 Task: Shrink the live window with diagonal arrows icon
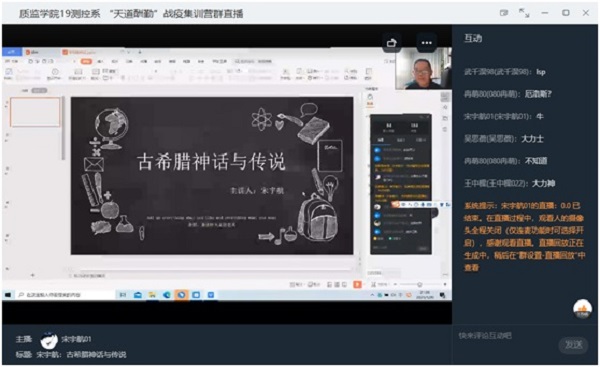click(524, 13)
